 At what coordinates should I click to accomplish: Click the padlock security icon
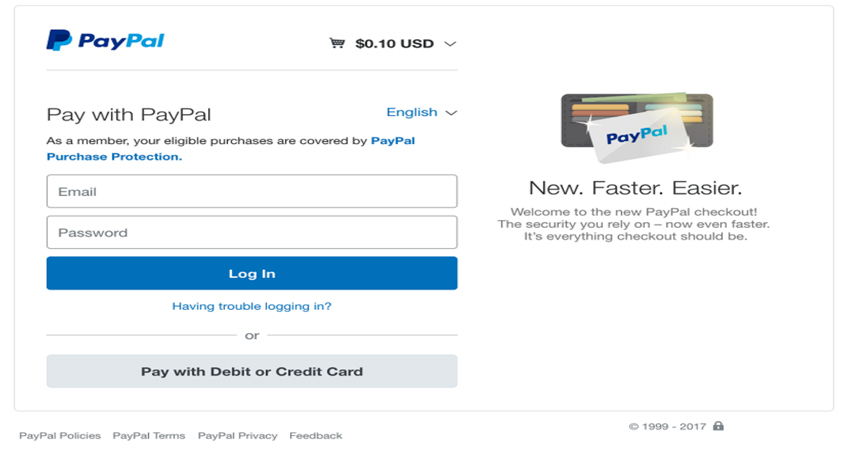pos(718,426)
